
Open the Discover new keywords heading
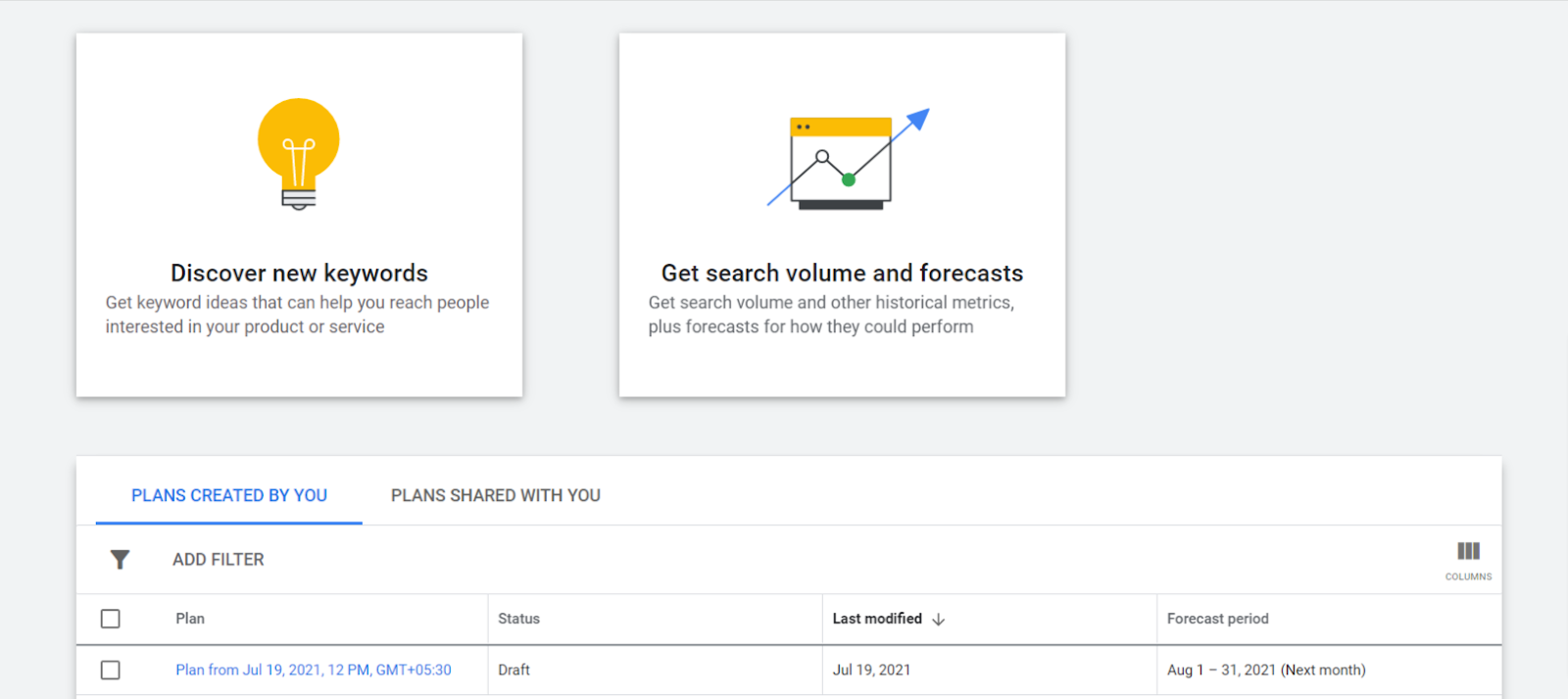point(299,273)
